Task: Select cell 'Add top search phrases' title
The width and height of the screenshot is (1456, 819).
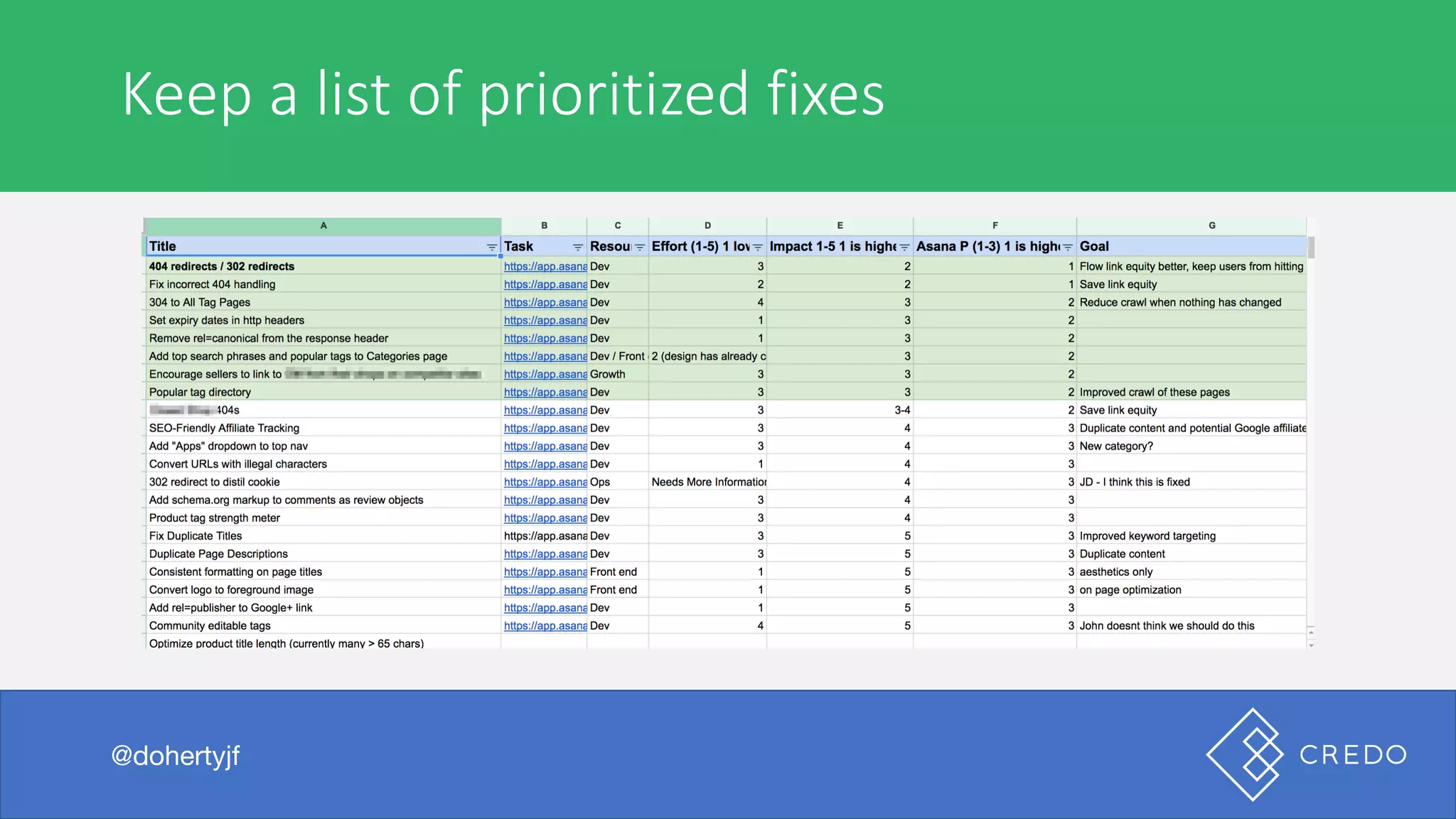Action: pyautogui.click(x=323, y=356)
